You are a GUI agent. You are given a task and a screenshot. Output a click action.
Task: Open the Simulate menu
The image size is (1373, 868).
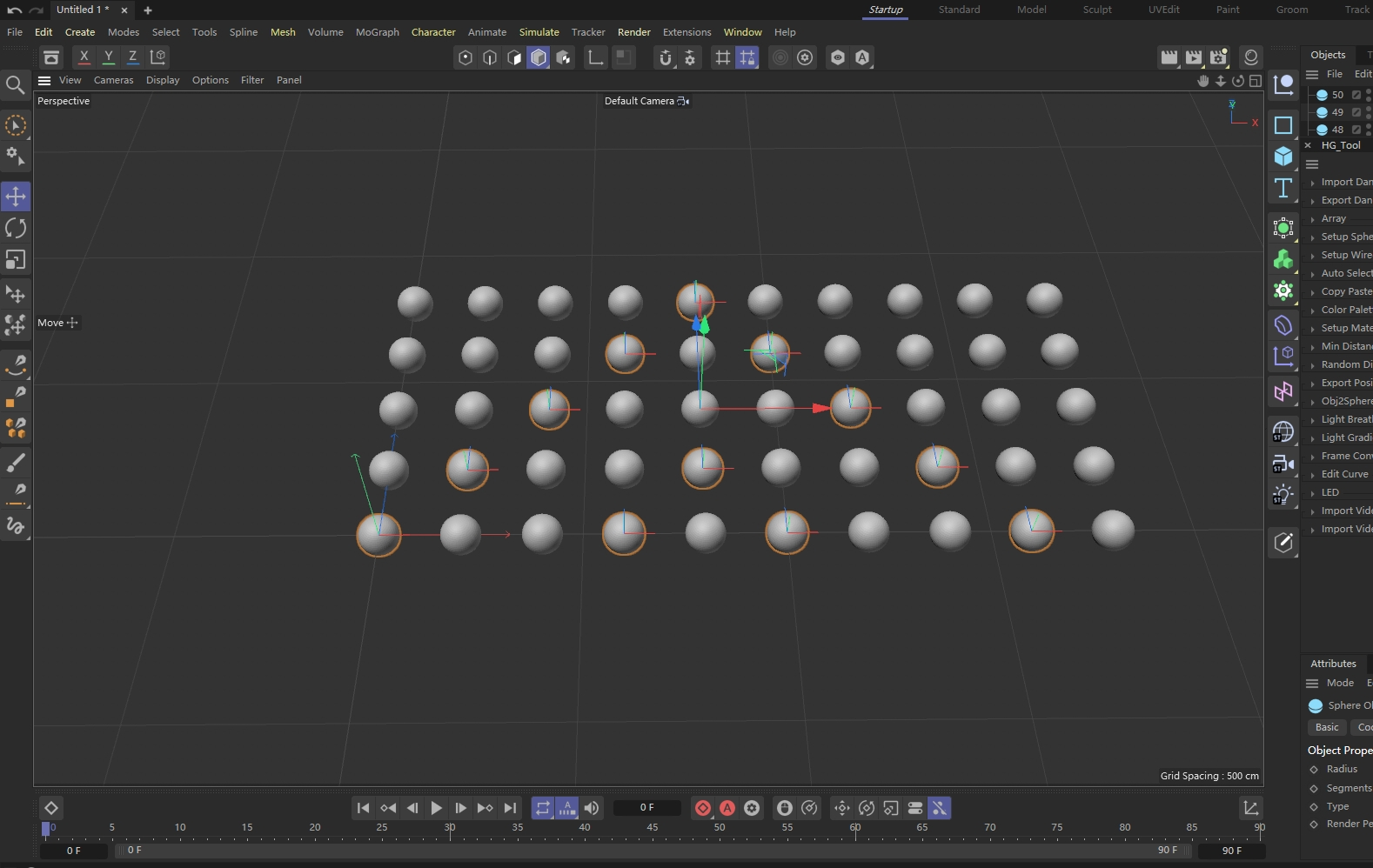pos(539,32)
